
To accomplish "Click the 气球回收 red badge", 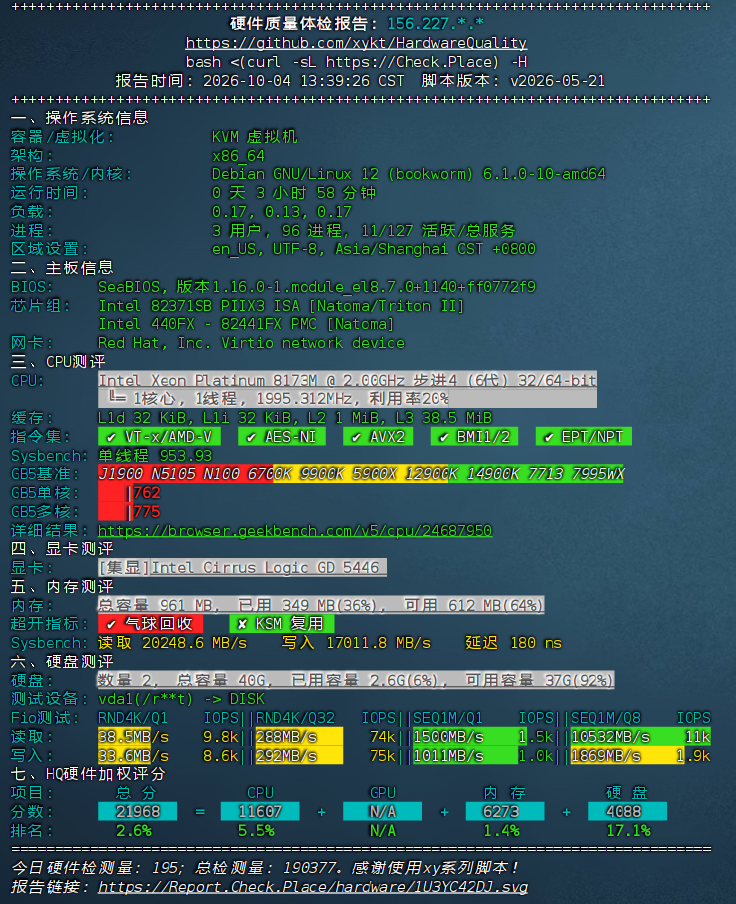I will coord(150,624).
